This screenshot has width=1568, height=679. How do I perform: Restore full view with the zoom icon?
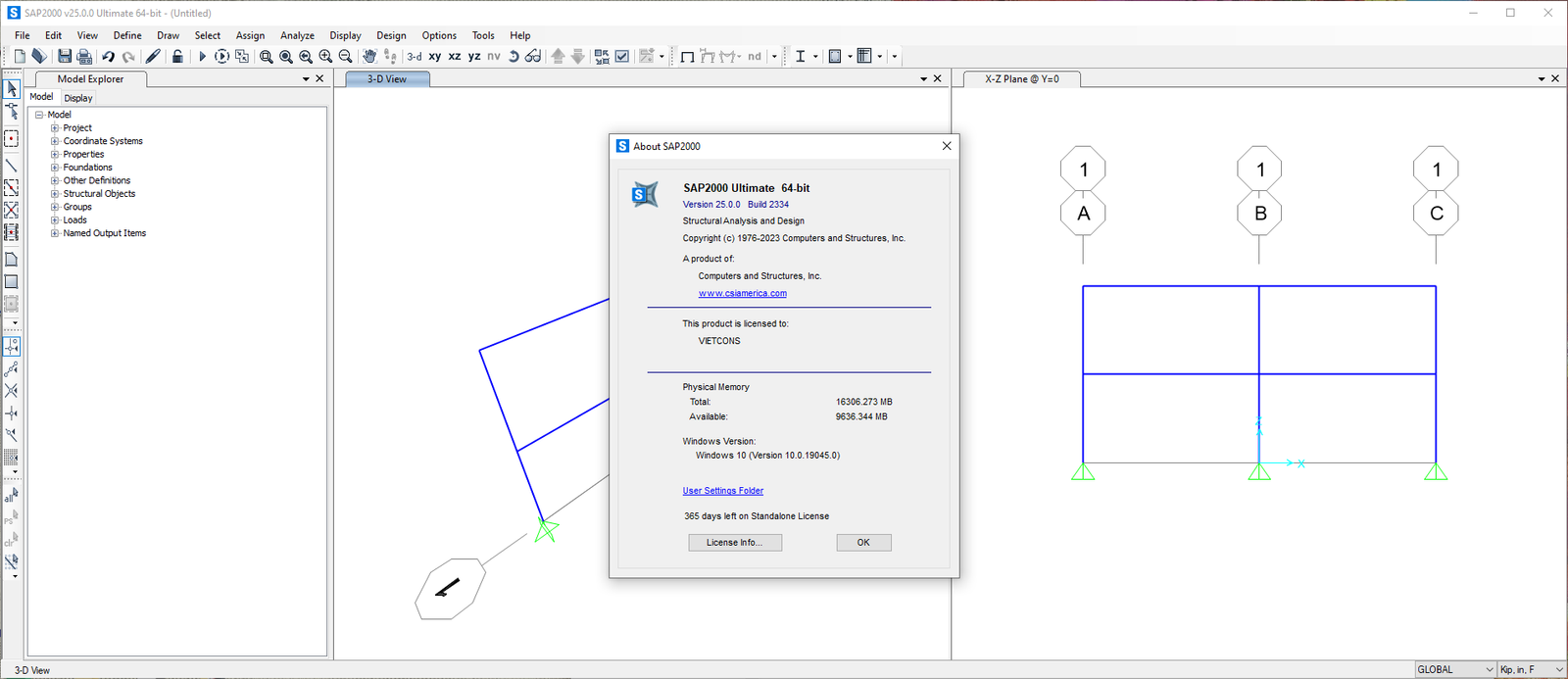(x=286, y=57)
